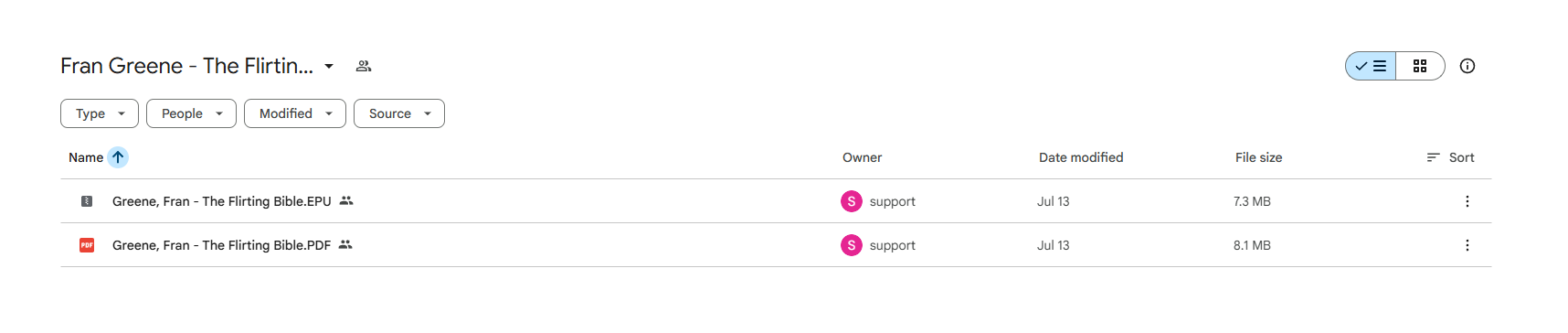Select Greene, Fran - The Flirting Bible.EPU
This screenshot has height=333, width=1568.
222,201
